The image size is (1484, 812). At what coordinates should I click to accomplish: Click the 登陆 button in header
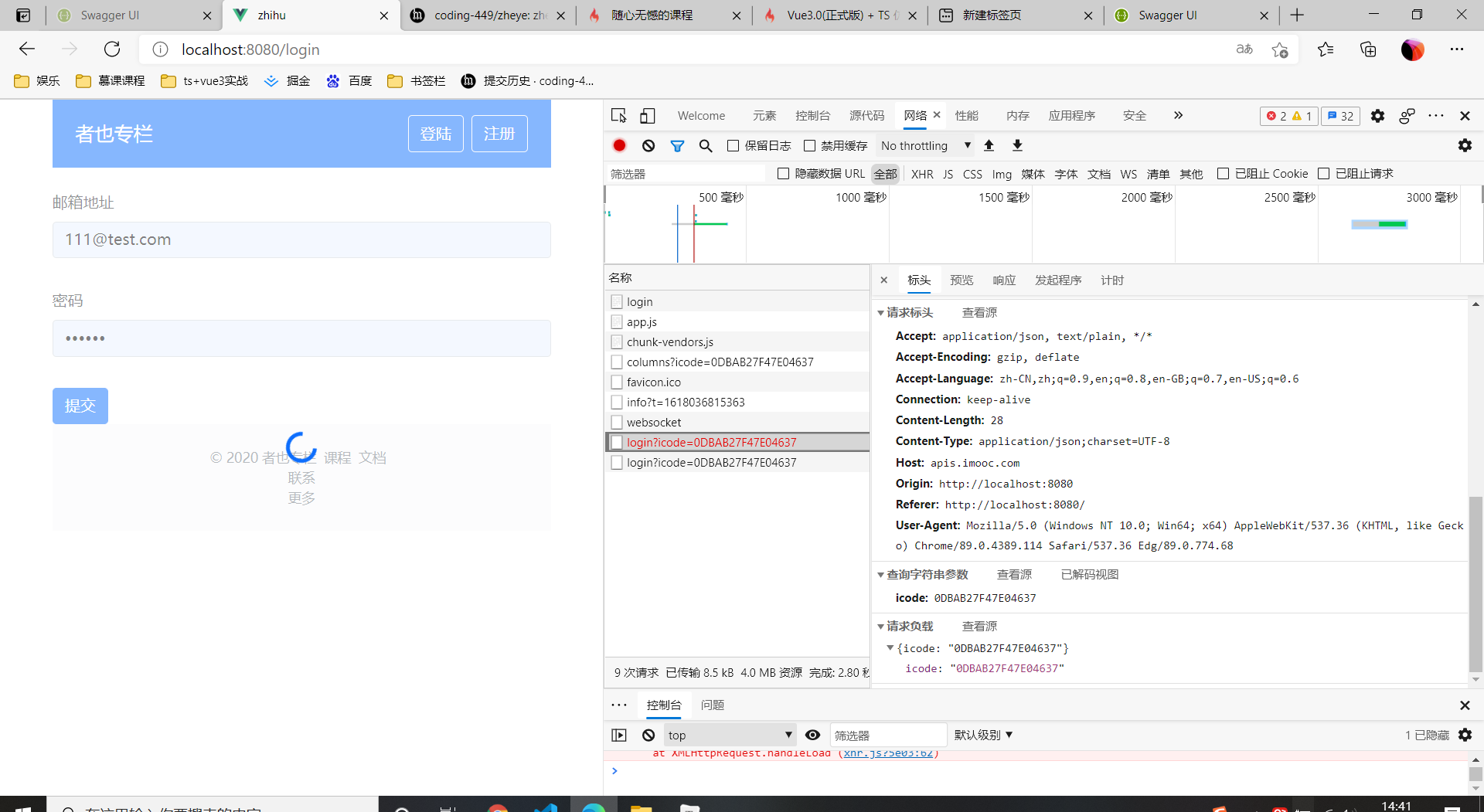[x=436, y=134]
